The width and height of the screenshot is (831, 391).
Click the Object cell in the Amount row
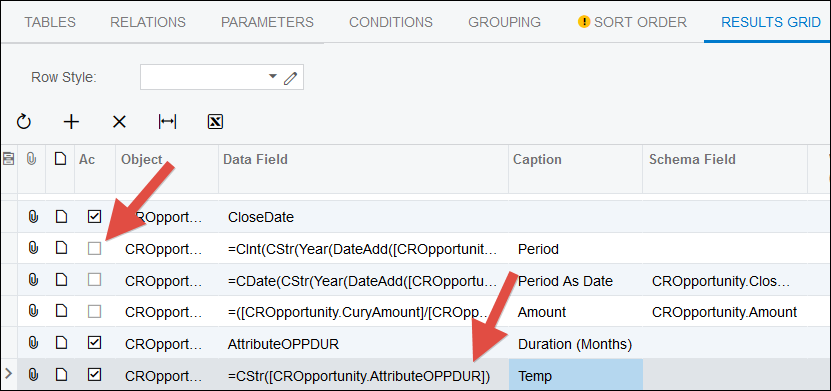pyautogui.click(x=167, y=312)
